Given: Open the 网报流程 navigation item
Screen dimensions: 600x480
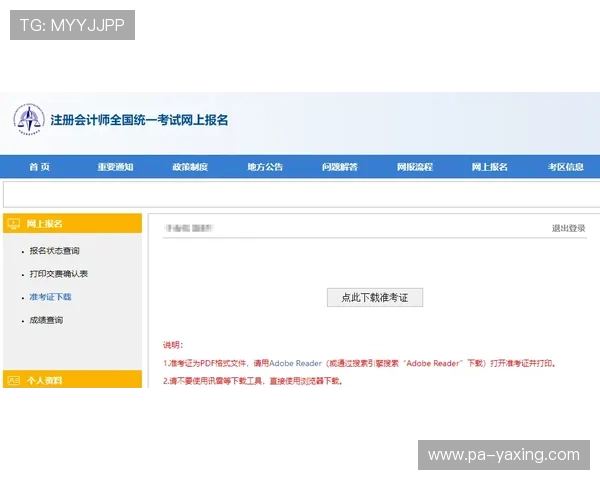Looking at the screenshot, I should [415, 167].
